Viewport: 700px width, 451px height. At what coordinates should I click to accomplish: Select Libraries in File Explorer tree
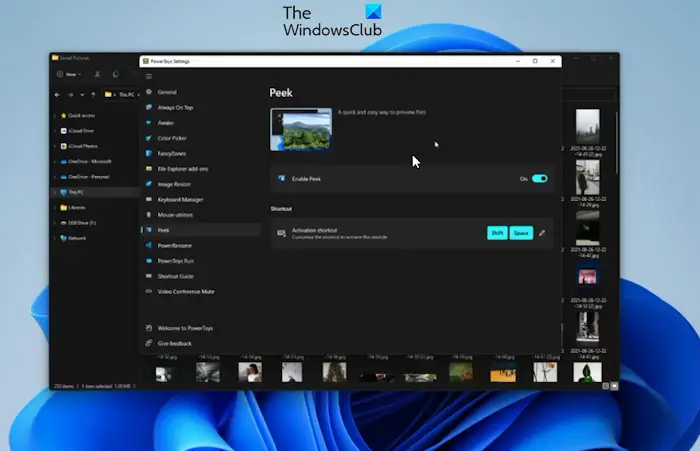point(77,207)
